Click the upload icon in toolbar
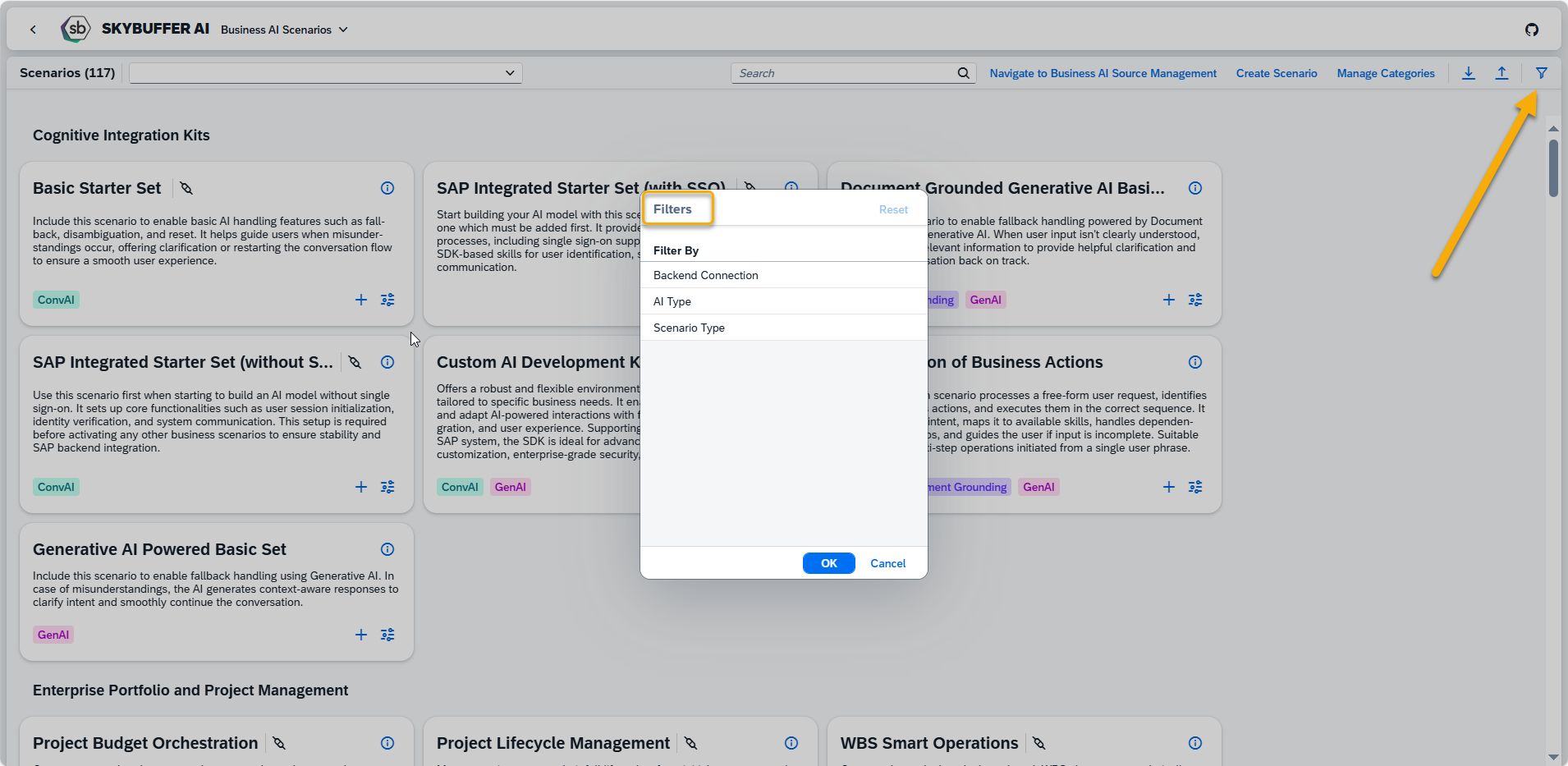1568x766 pixels. point(1502,73)
